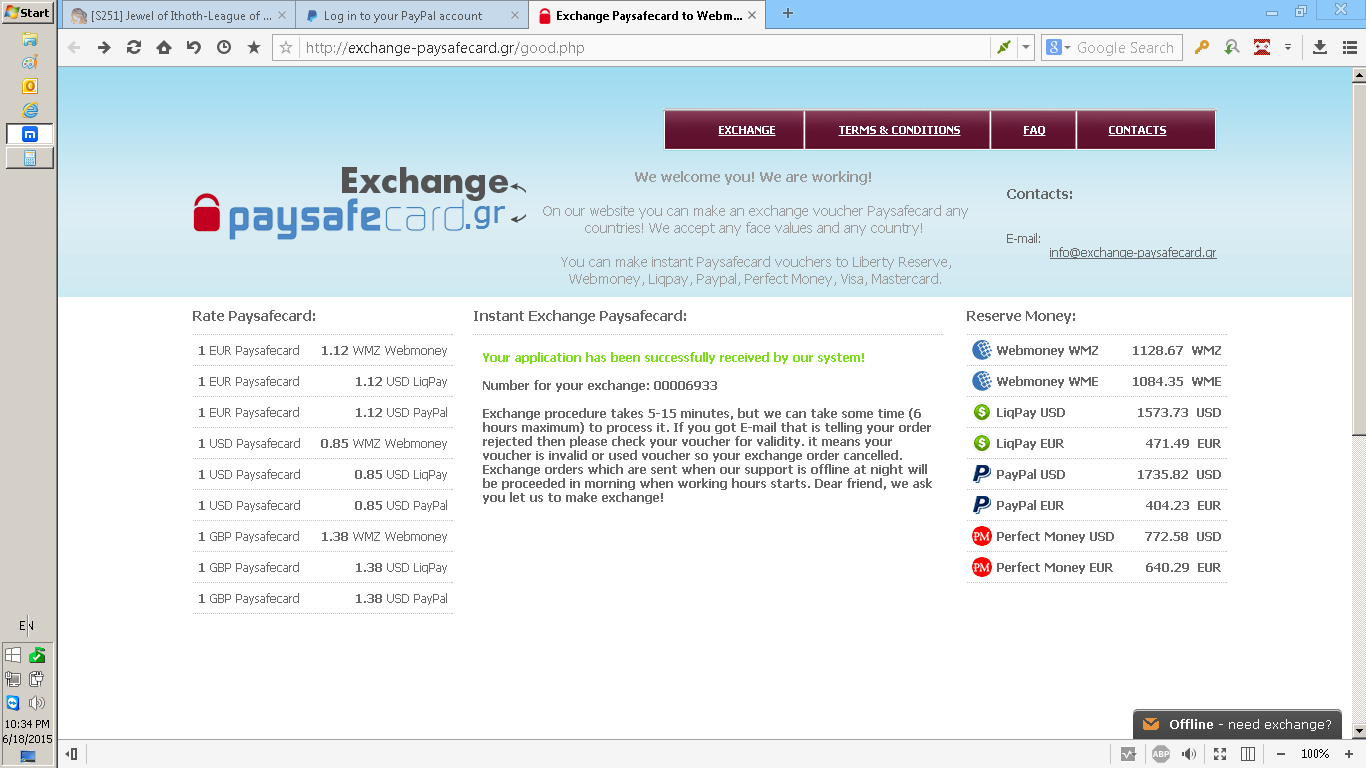This screenshot has width=1366, height=768.
Task: Open the TERMS & CONDITIONS menu item
Action: point(899,130)
